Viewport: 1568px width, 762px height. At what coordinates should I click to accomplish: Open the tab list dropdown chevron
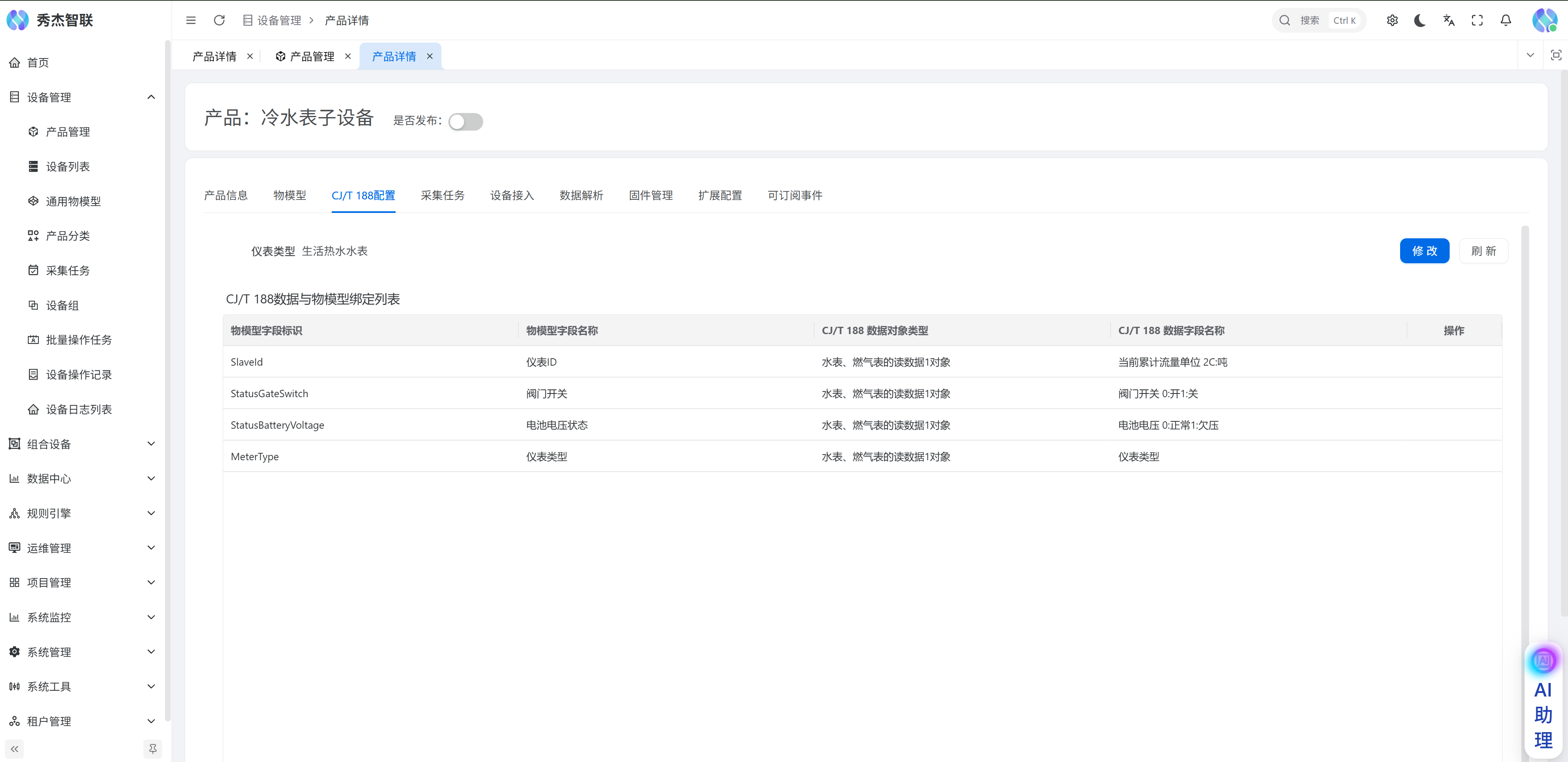pyautogui.click(x=1530, y=55)
